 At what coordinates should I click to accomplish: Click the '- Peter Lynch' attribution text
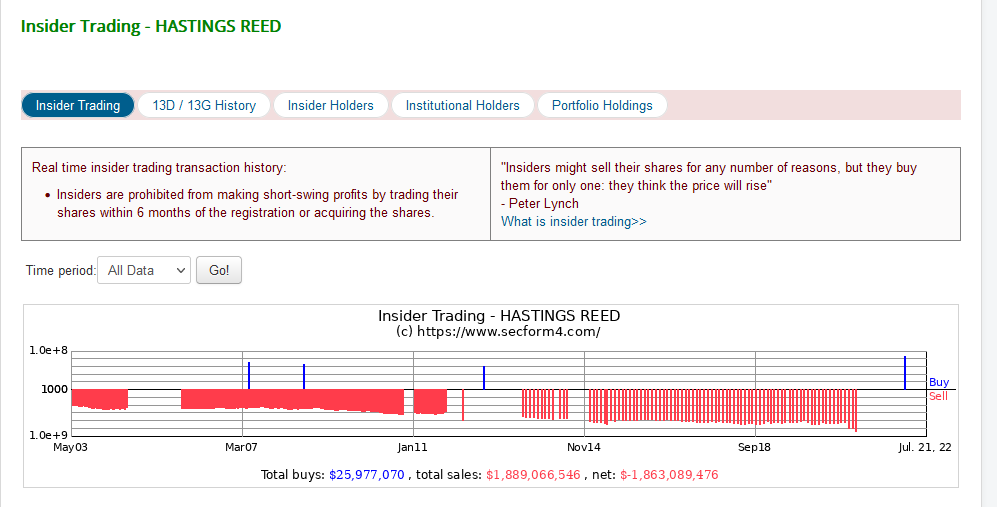[540, 204]
